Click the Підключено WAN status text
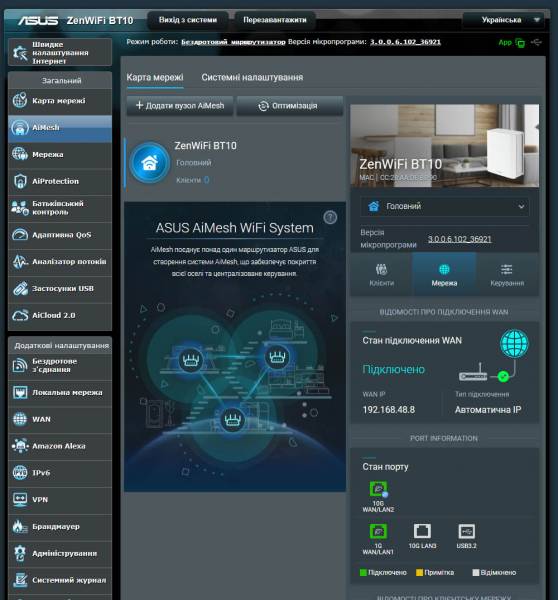 click(x=393, y=369)
